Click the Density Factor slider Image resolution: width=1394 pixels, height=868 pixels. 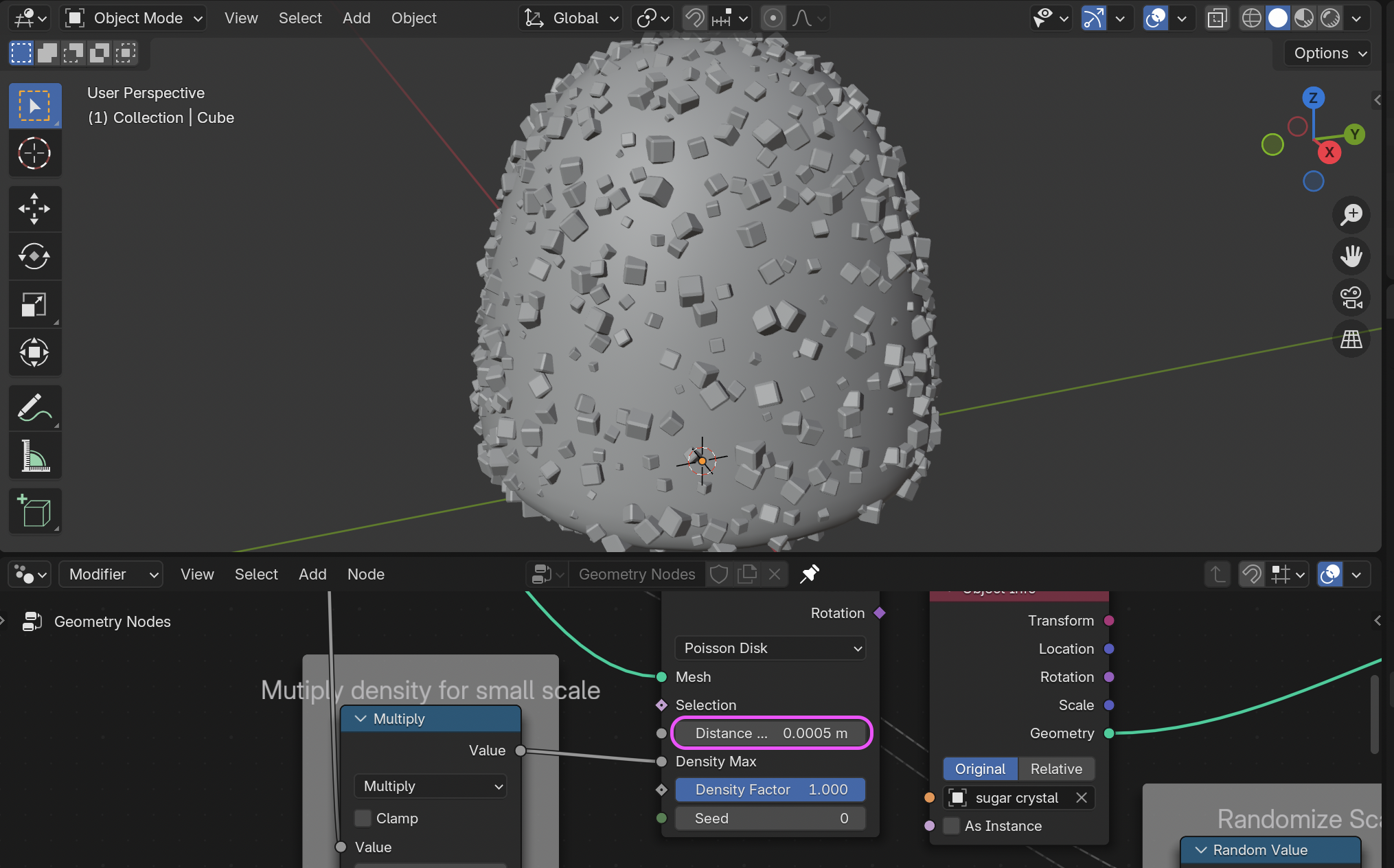pos(770,790)
